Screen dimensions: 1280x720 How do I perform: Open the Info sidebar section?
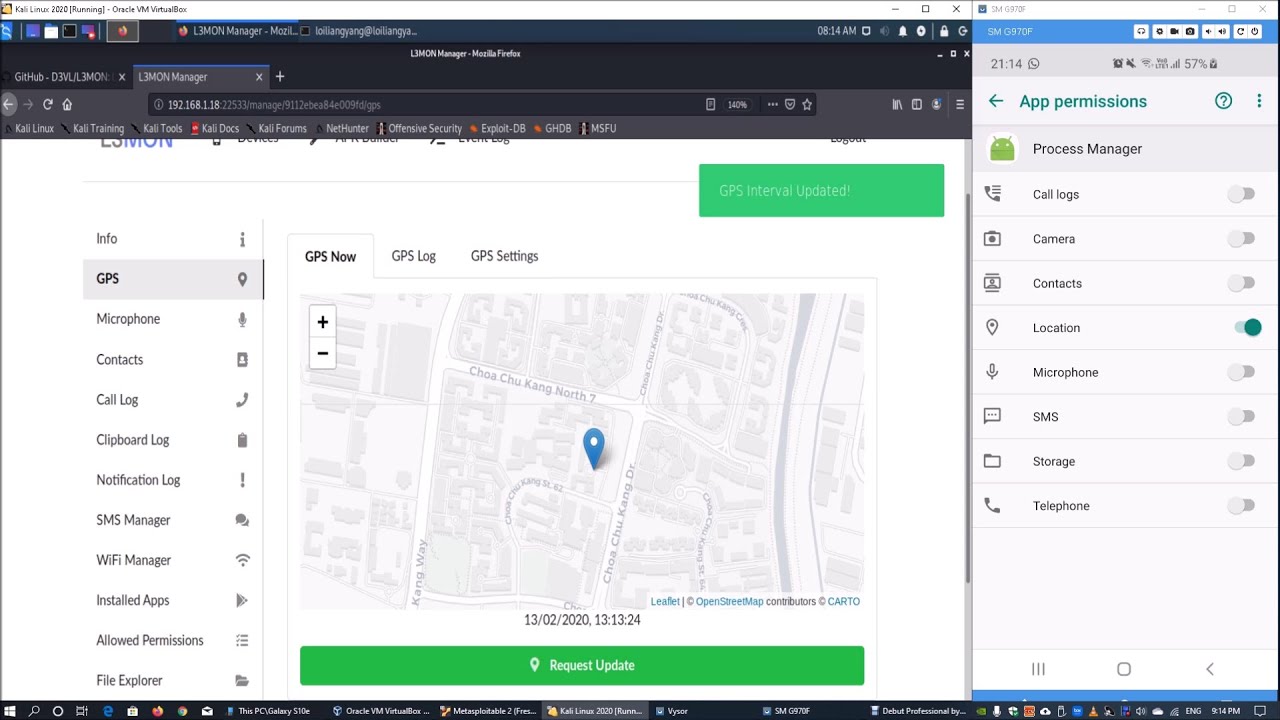coord(173,239)
